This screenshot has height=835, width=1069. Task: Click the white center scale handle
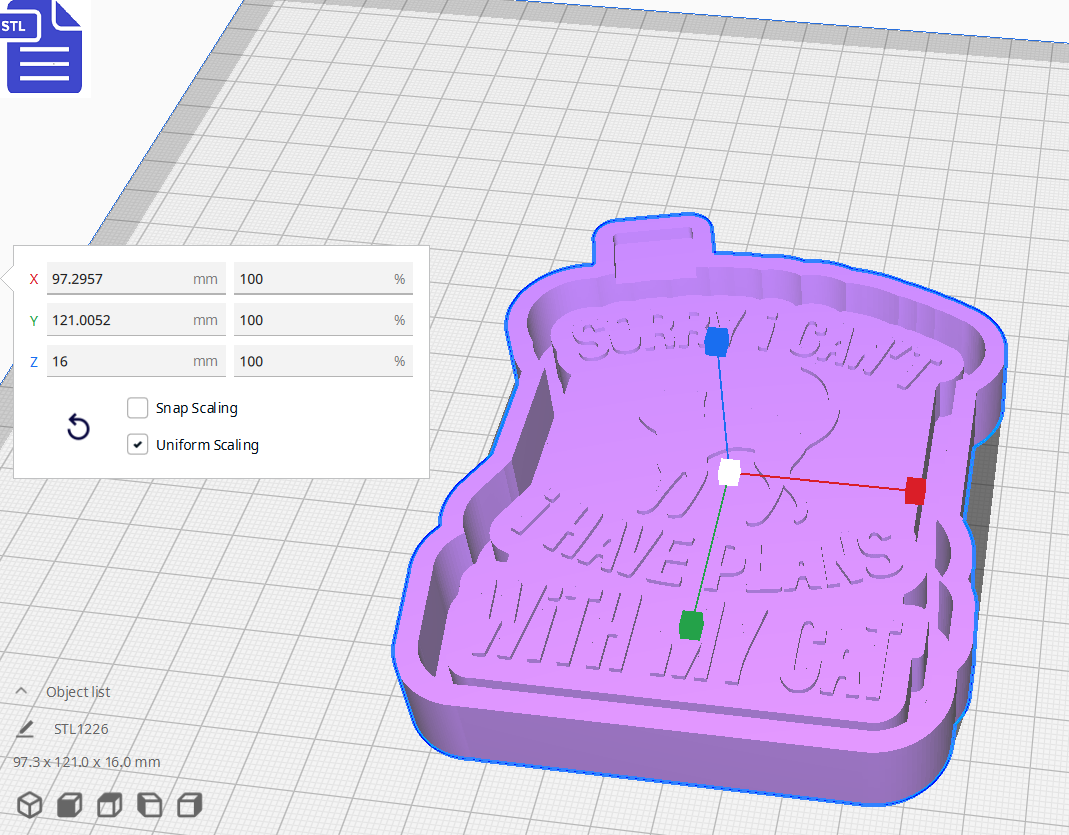click(x=729, y=473)
